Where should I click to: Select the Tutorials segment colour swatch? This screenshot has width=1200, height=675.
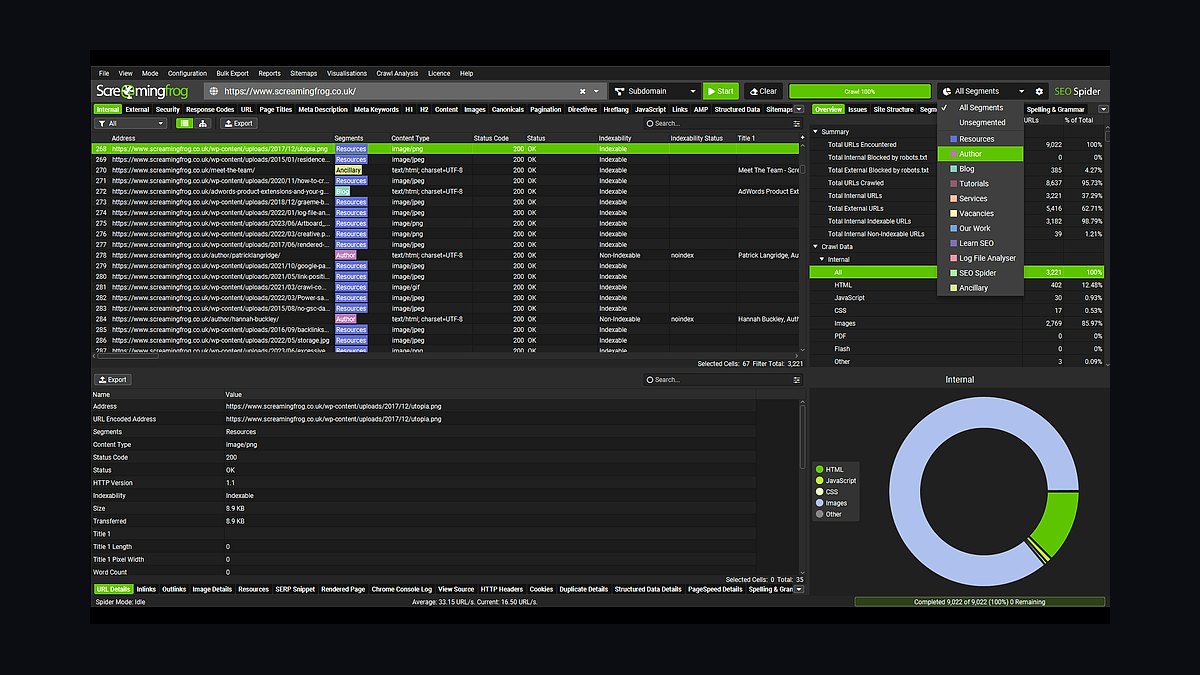pos(954,184)
